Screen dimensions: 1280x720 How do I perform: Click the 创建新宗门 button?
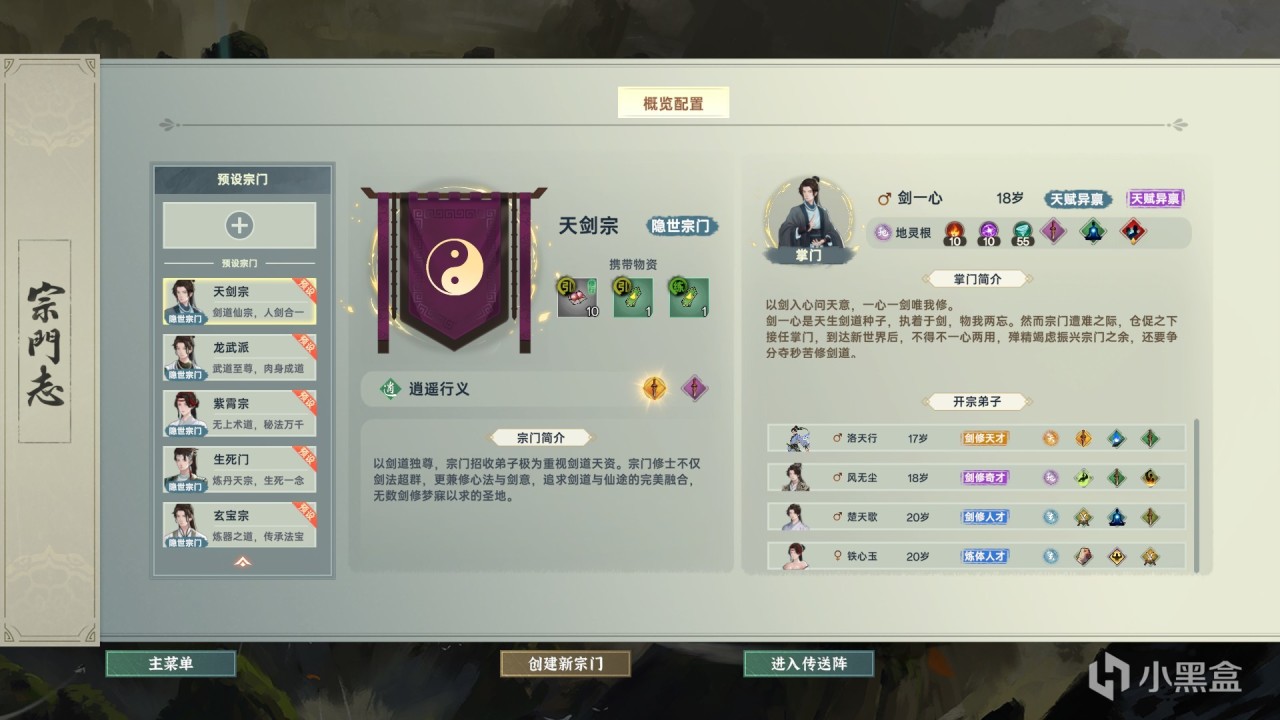(x=565, y=663)
